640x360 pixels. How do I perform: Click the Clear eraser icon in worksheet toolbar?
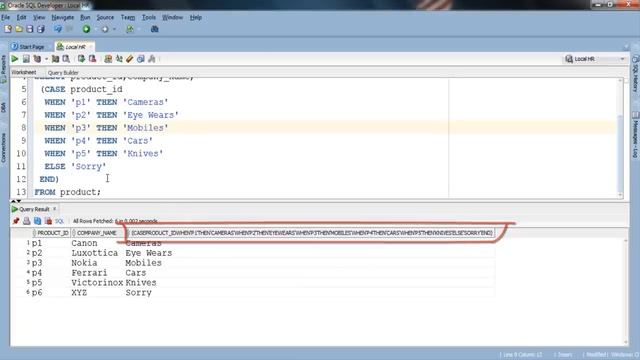130,59
